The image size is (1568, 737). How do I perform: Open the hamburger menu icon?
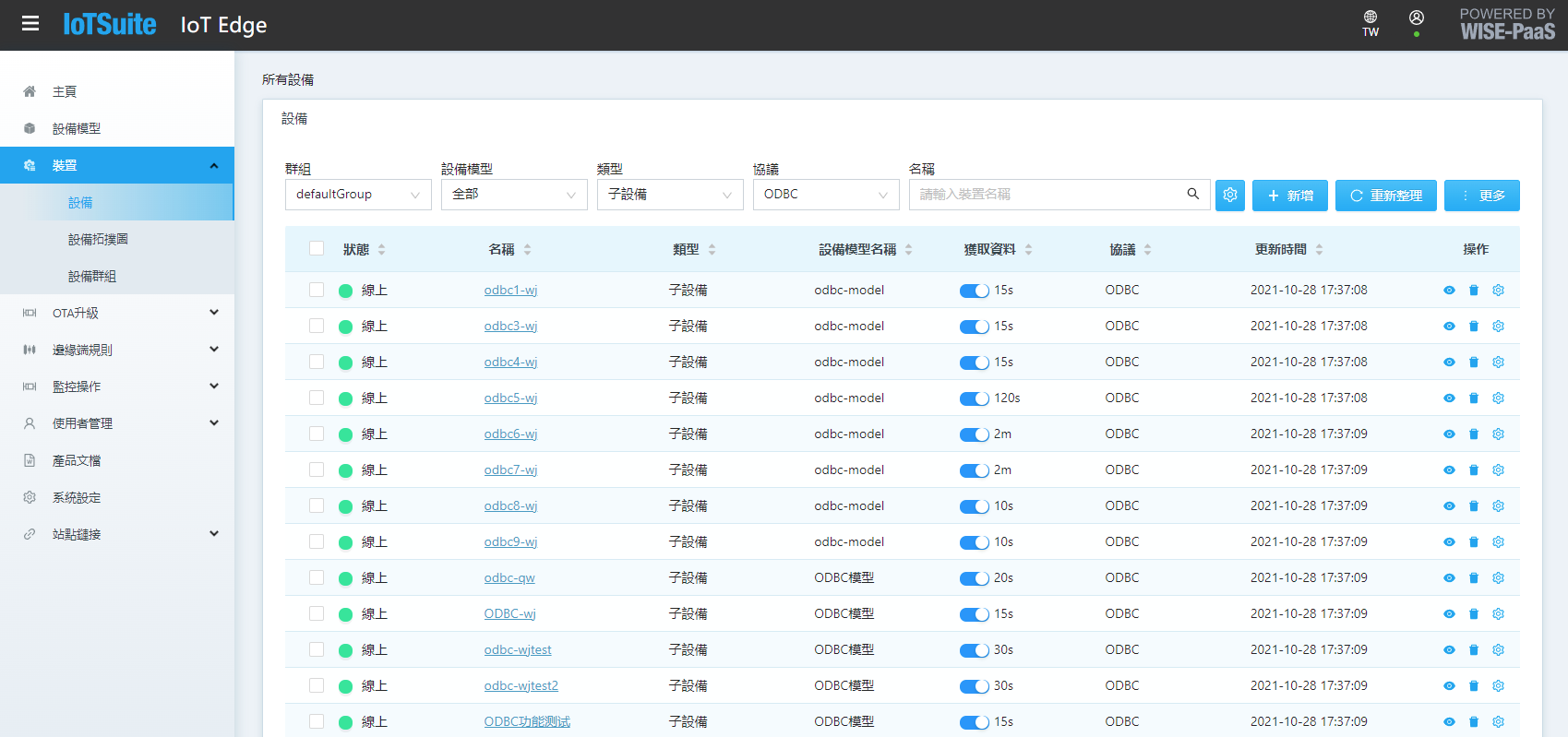pyautogui.click(x=30, y=24)
